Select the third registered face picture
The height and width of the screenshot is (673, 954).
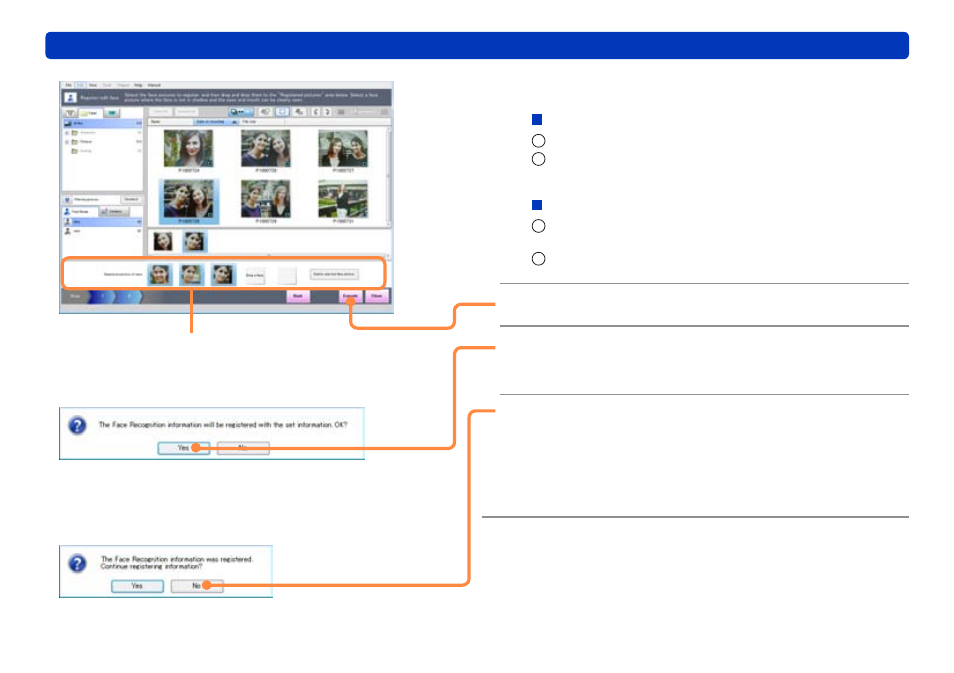pyautogui.click(x=223, y=275)
